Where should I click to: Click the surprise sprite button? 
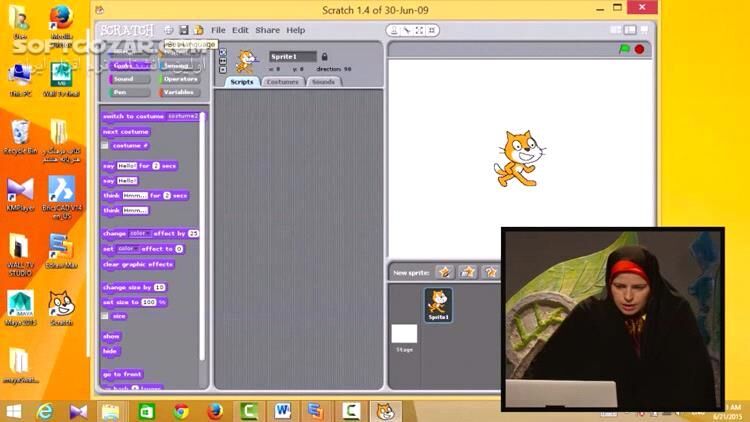490,272
